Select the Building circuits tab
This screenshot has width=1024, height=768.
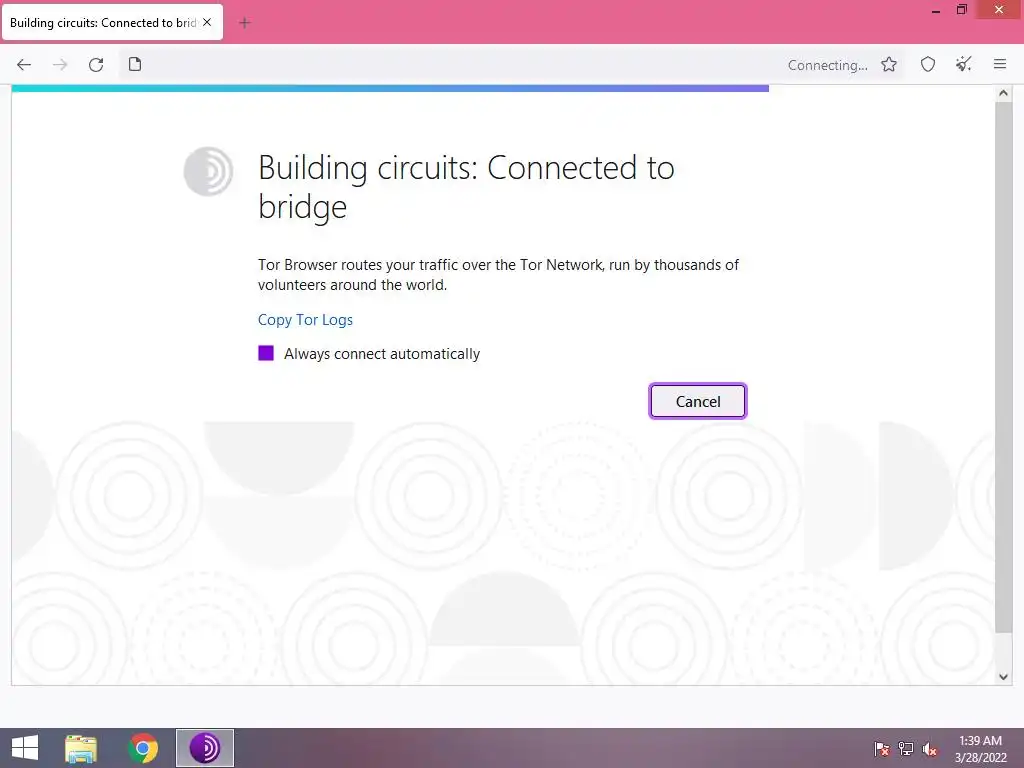click(x=112, y=22)
